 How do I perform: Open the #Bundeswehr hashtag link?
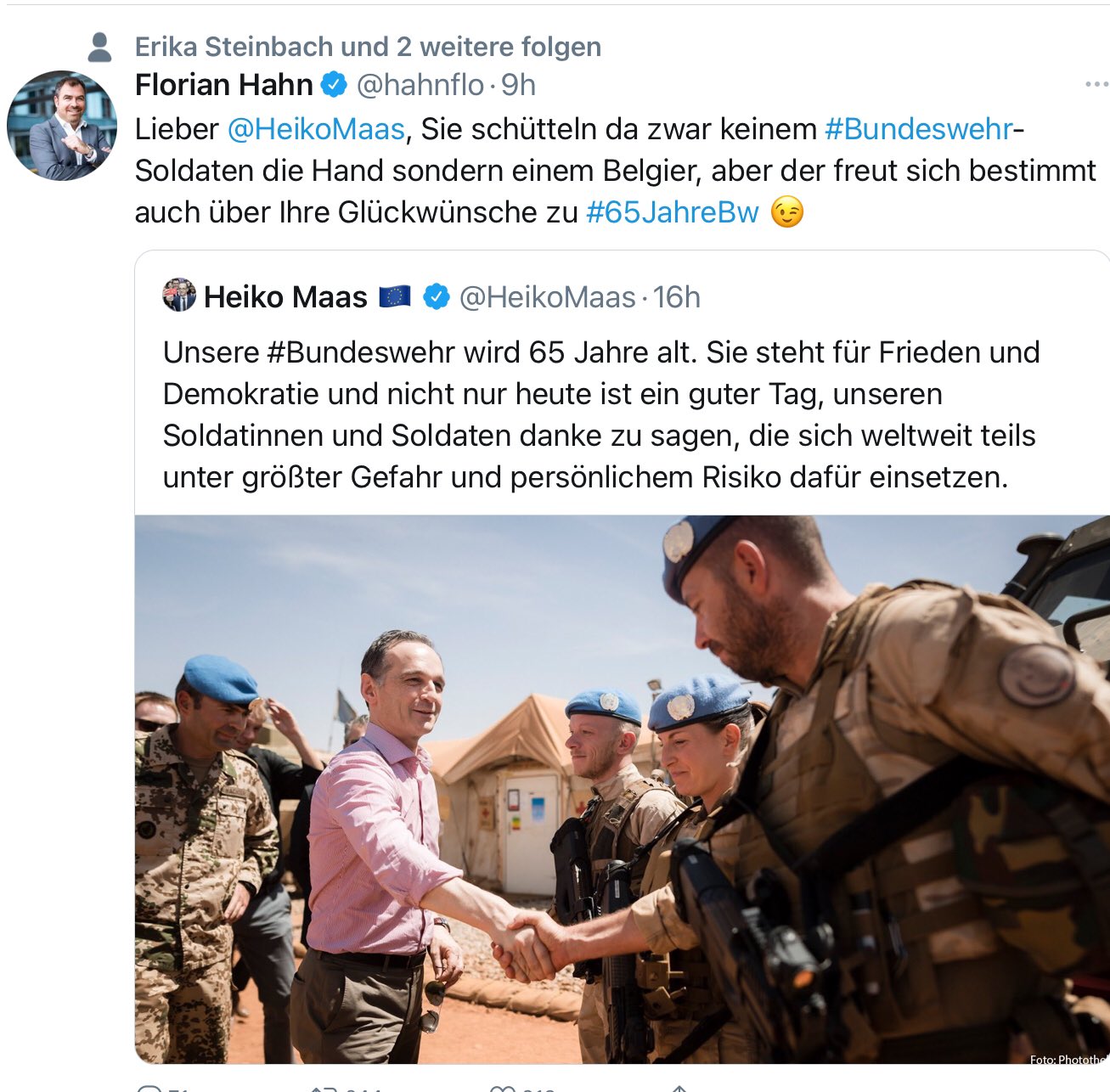pyautogui.click(x=919, y=129)
